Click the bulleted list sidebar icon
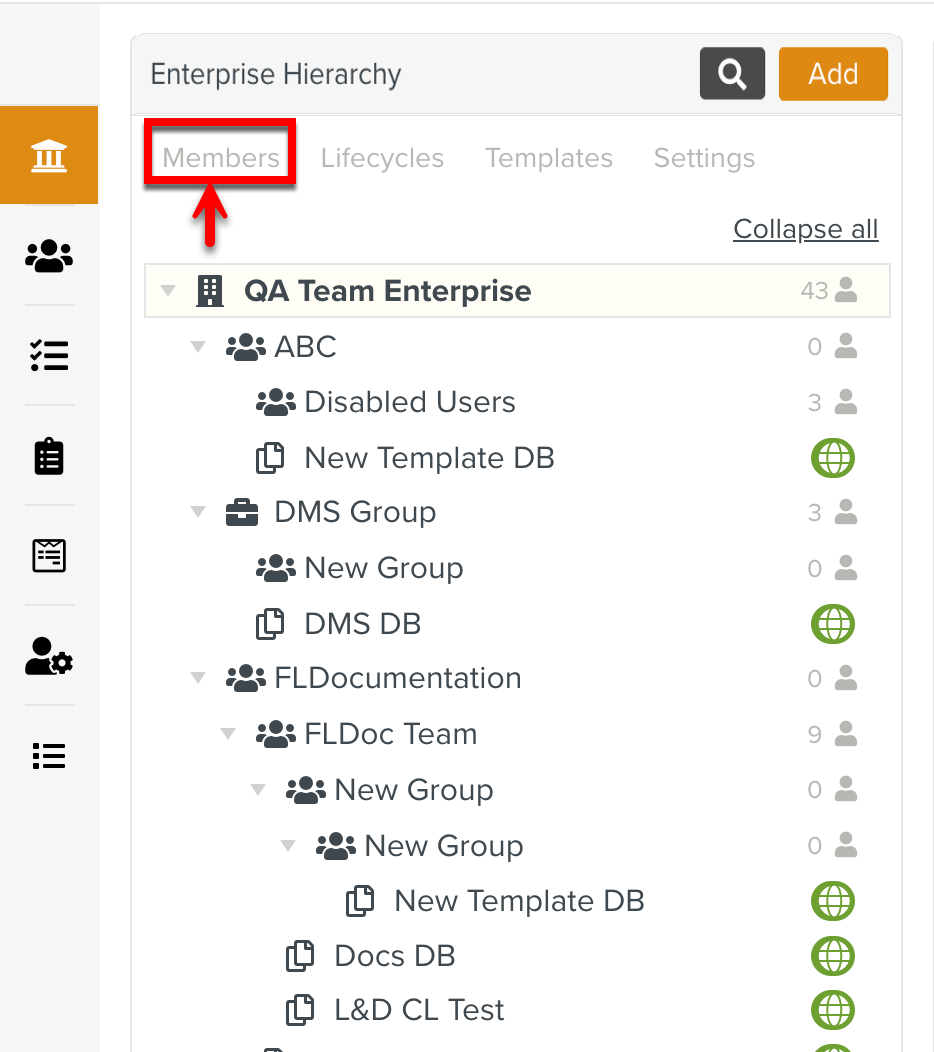This screenshot has width=934, height=1052. (49, 756)
